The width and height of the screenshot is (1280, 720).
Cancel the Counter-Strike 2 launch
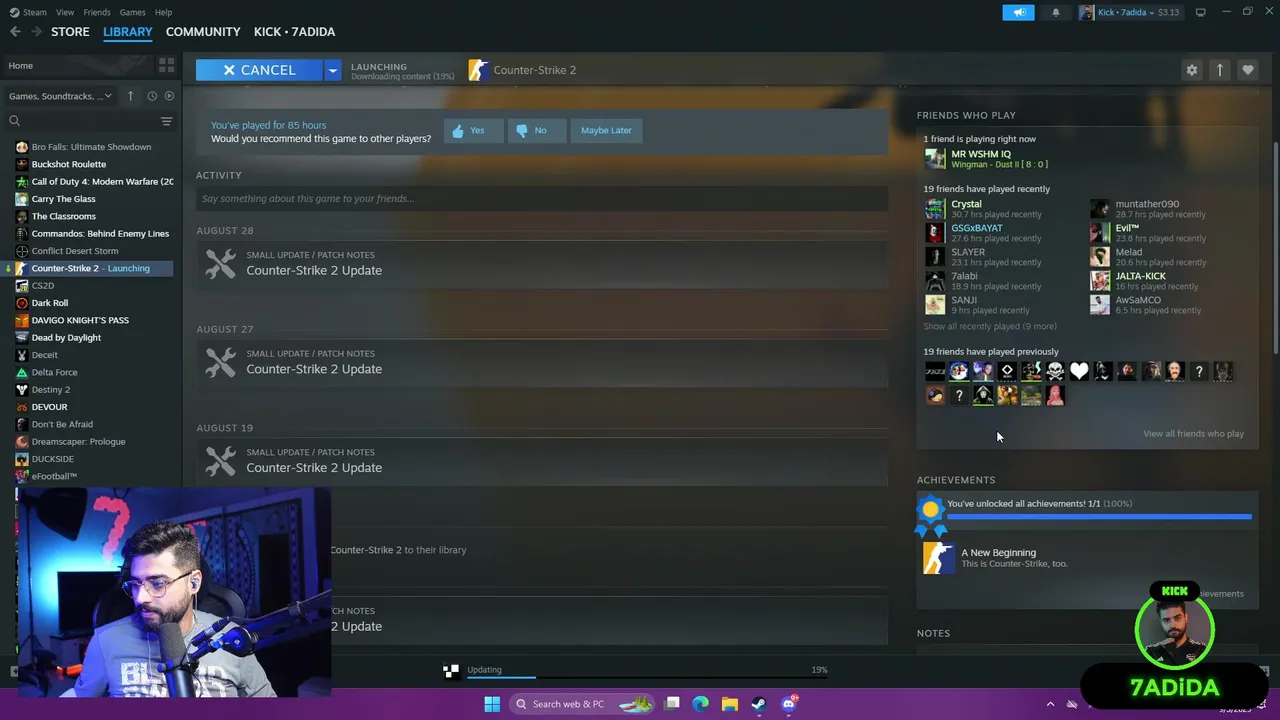point(259,70)
